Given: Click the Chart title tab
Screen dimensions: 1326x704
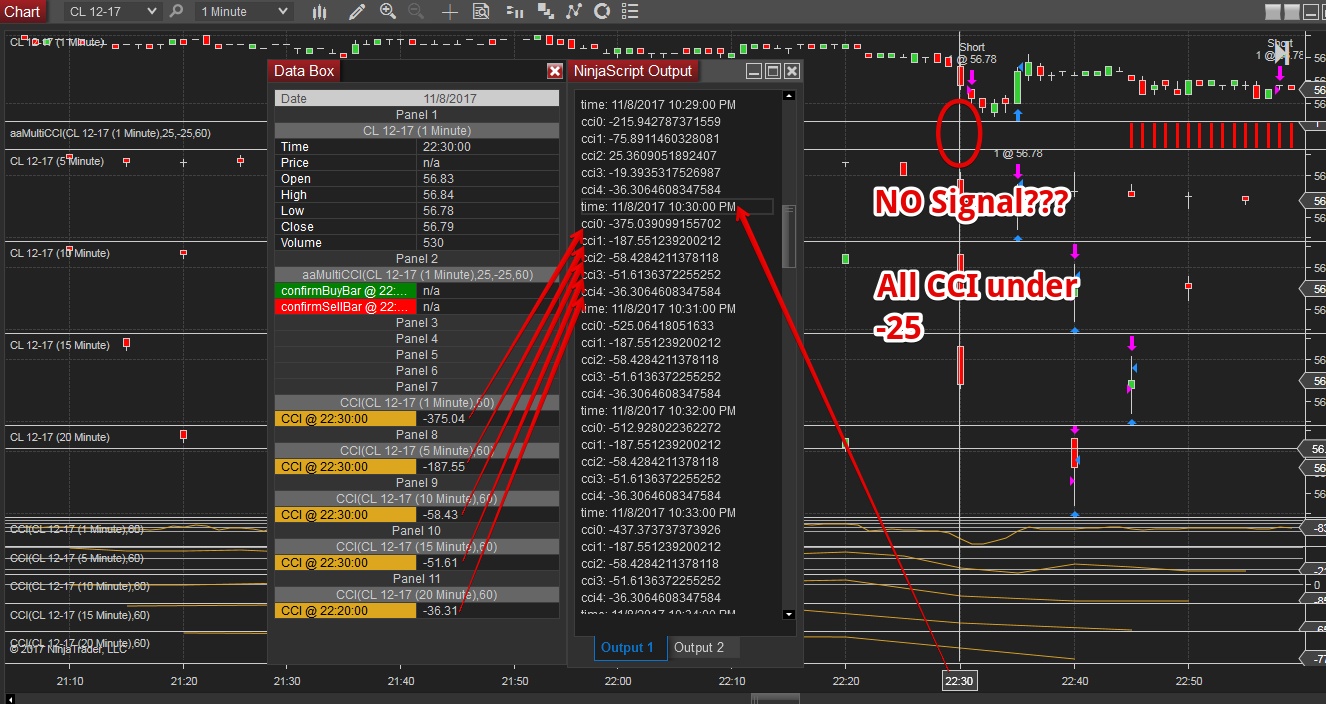Looking at the screenshot, I should click(22, 11).
